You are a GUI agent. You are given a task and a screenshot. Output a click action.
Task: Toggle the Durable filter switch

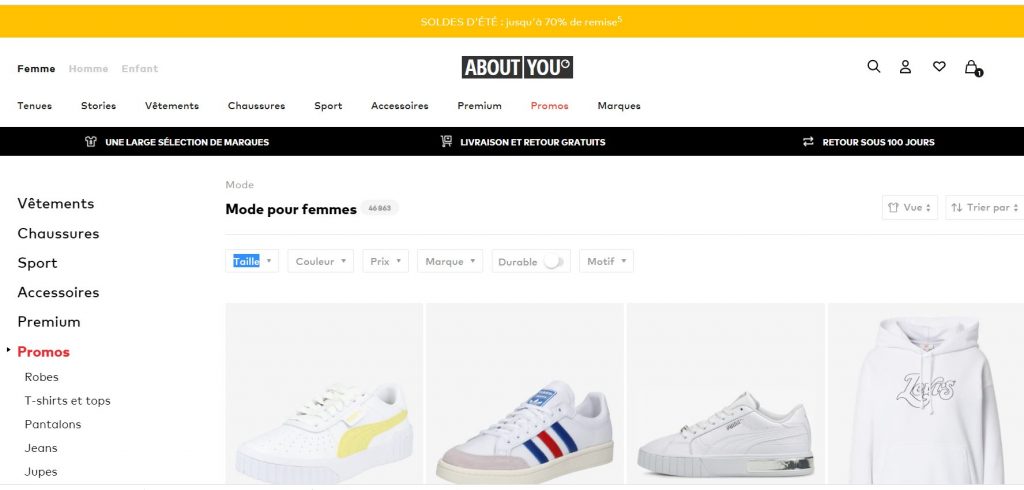tap(553, 262)
